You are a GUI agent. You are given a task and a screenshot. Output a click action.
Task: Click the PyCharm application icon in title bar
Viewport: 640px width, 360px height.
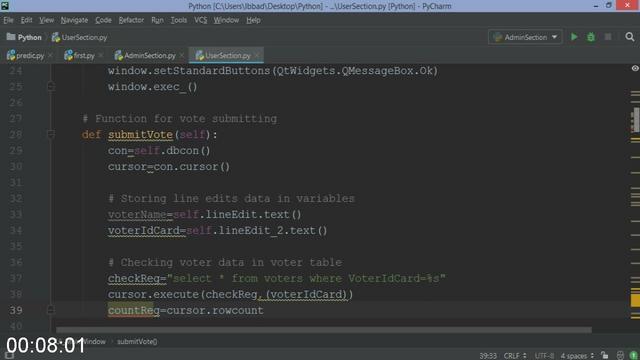pyautogui.click(x=5, y=6)
